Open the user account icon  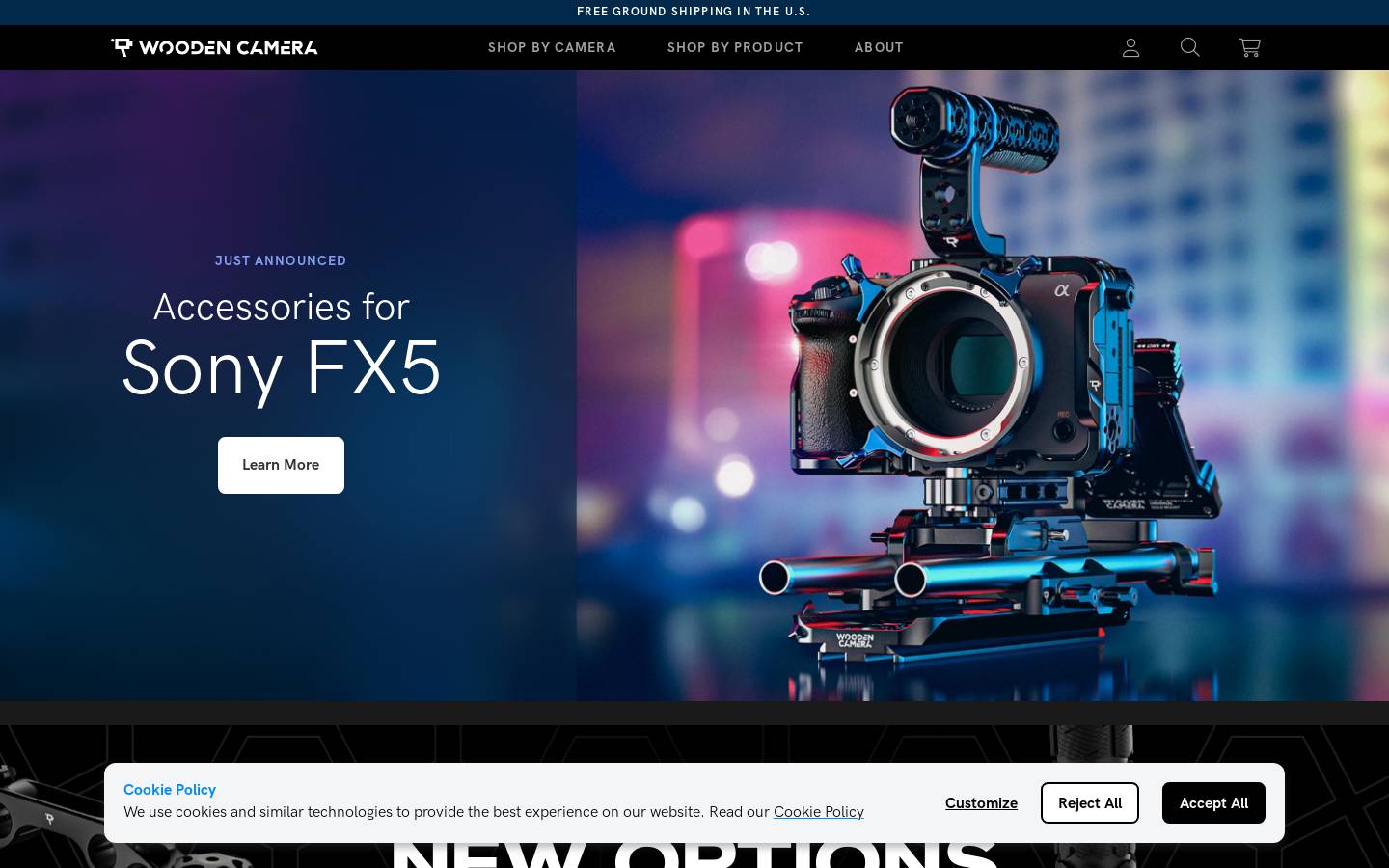[x=1131, y=47]
